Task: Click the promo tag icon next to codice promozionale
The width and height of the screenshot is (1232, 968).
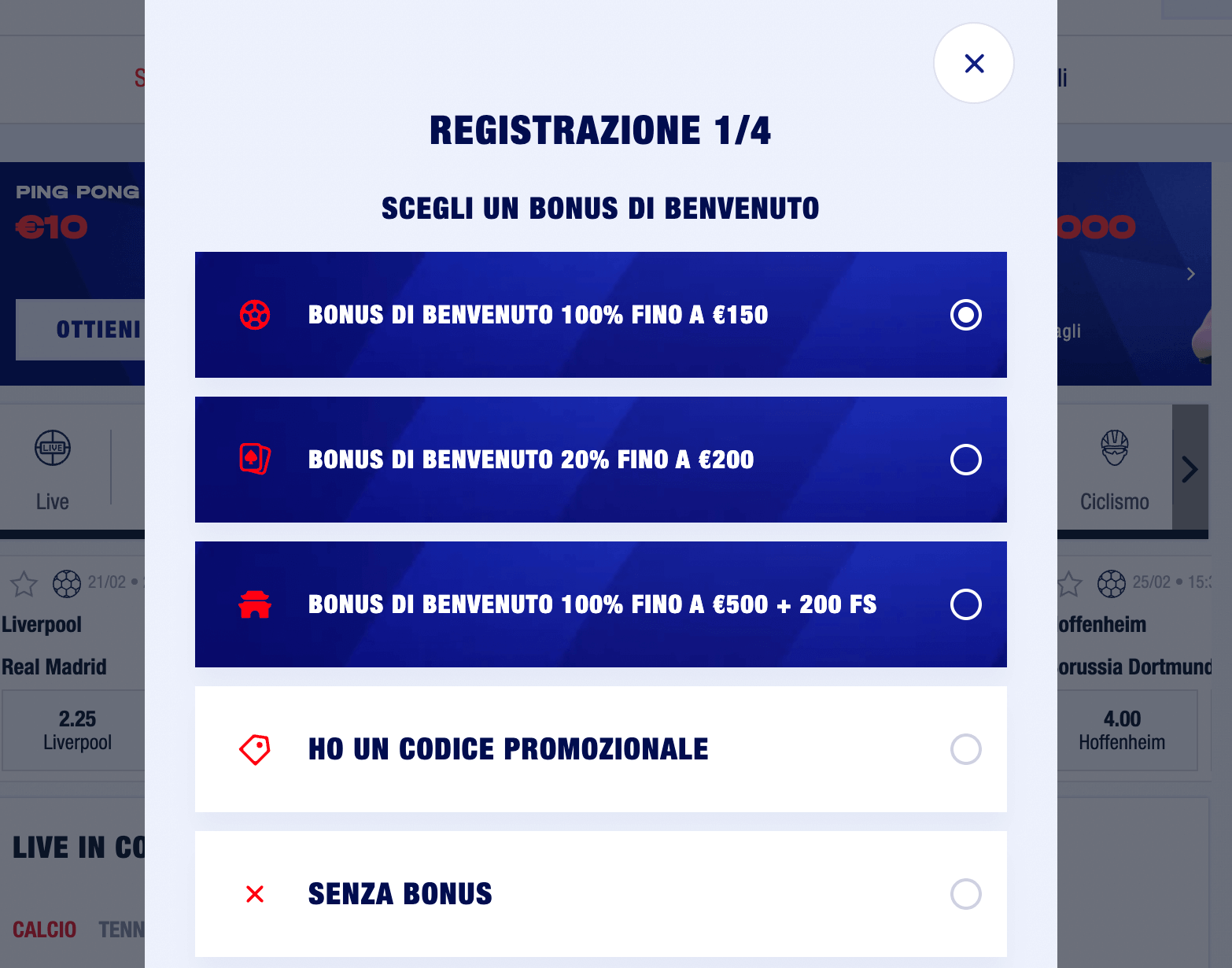Action: tap(253, 748)
